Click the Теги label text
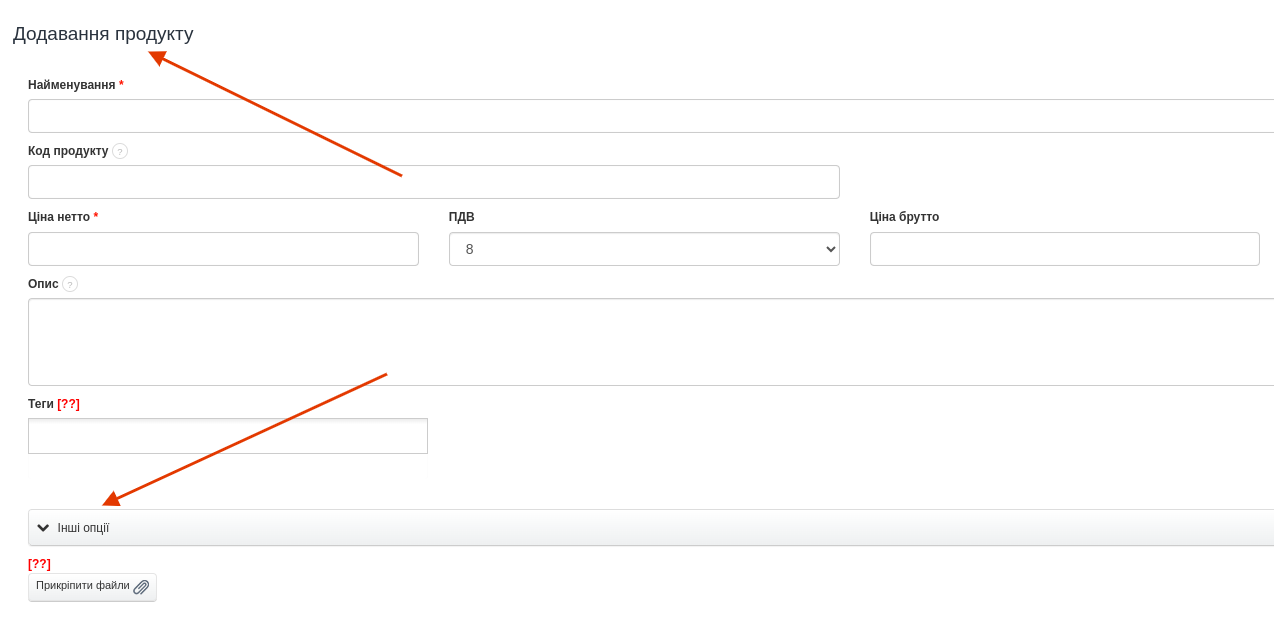This screenshot has height=617, width=1274. [41, 404]
